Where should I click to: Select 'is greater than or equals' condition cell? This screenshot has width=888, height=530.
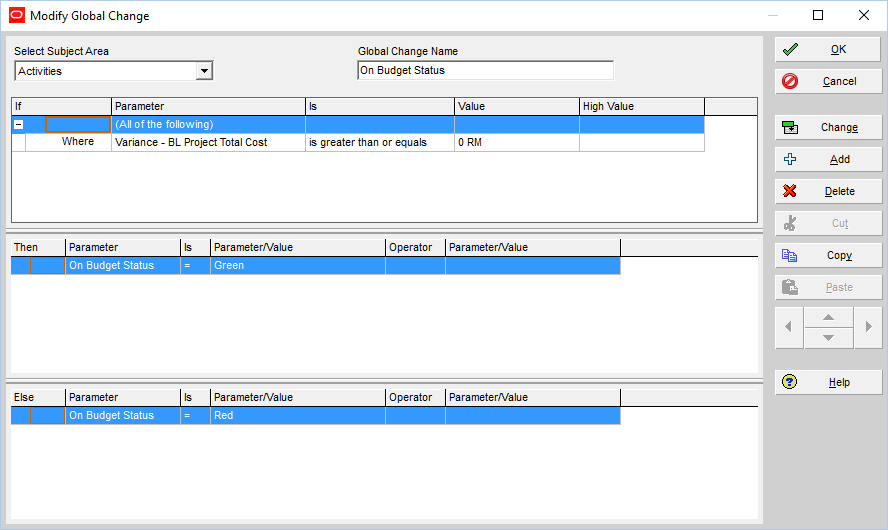coord(379,143)
